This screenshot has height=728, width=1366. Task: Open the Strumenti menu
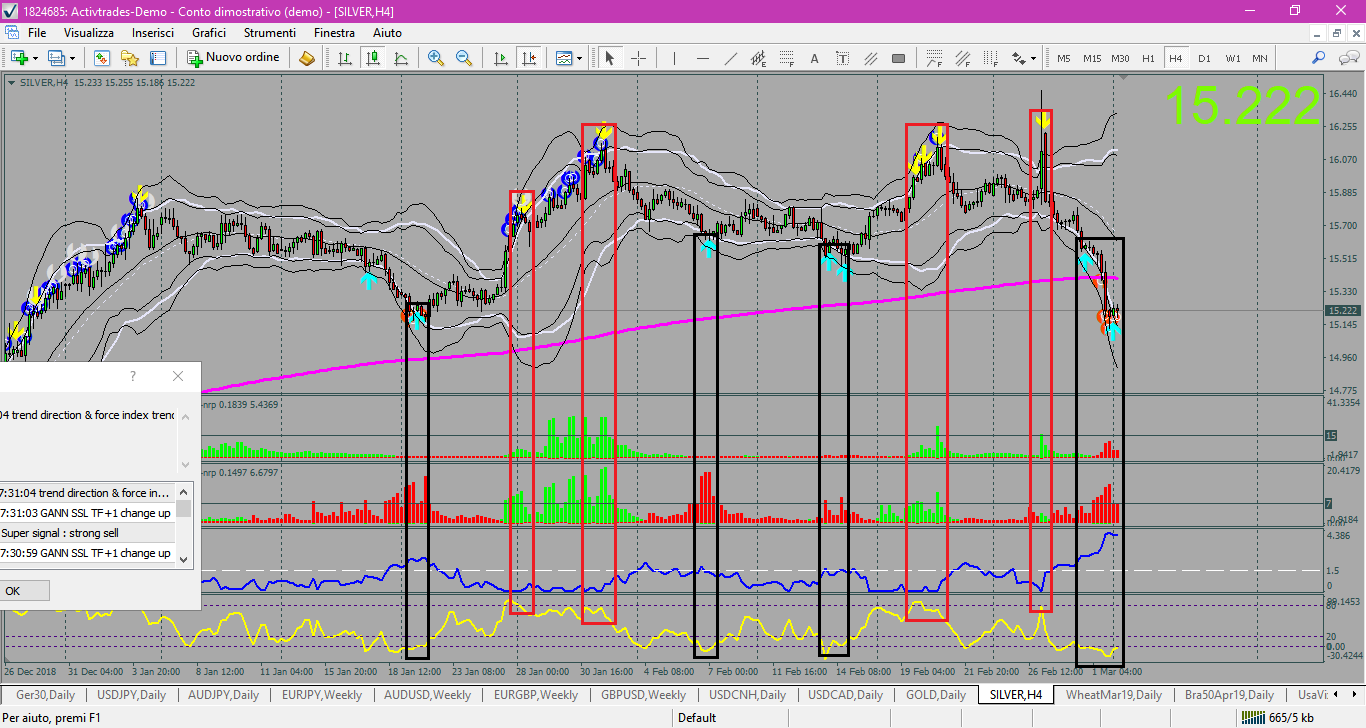click(269, 33)
